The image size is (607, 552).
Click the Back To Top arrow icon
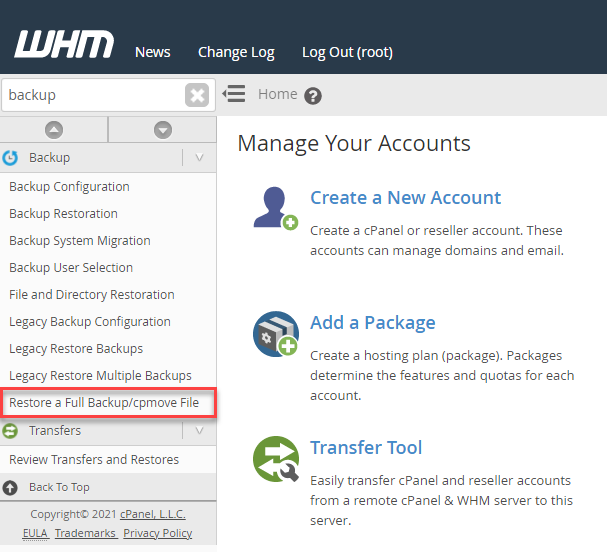(10, 488)
